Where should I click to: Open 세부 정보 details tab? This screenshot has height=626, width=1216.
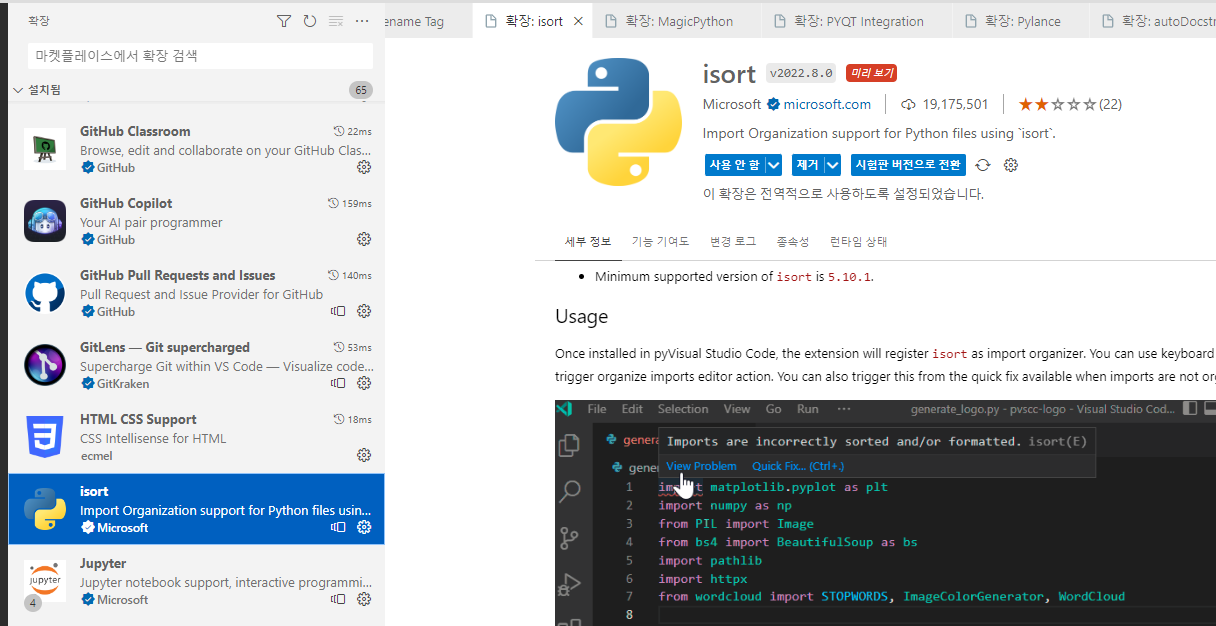(x=588, y=242)
